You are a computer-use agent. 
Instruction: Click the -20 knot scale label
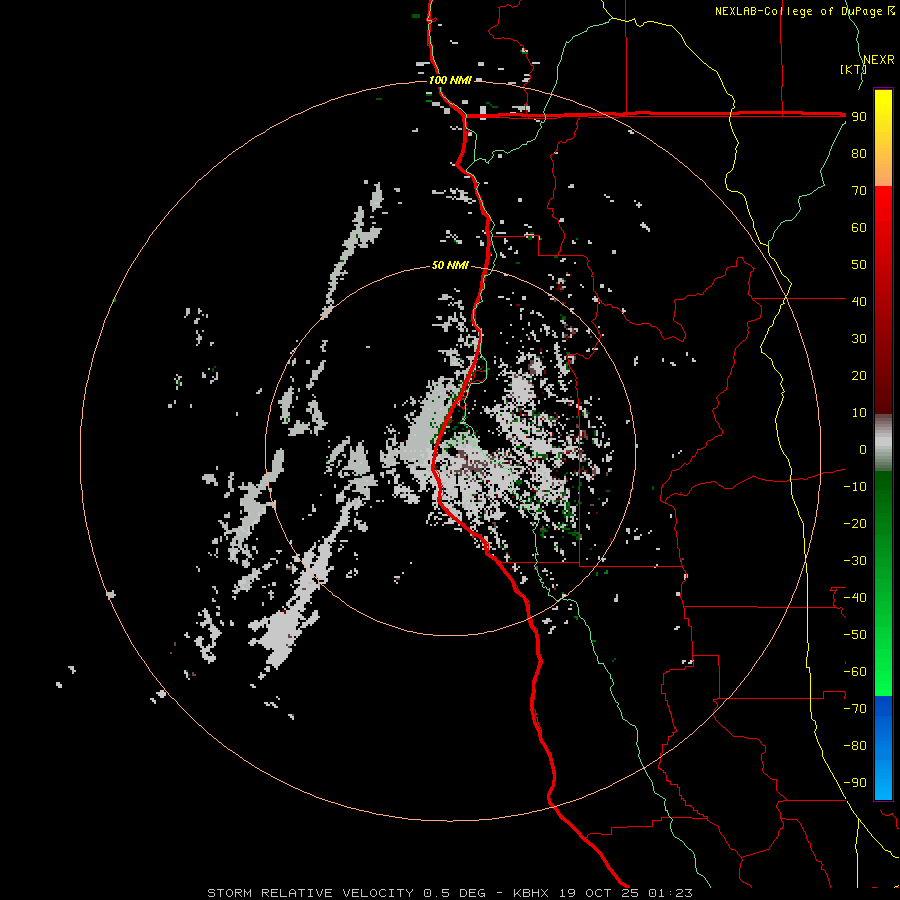855,523
